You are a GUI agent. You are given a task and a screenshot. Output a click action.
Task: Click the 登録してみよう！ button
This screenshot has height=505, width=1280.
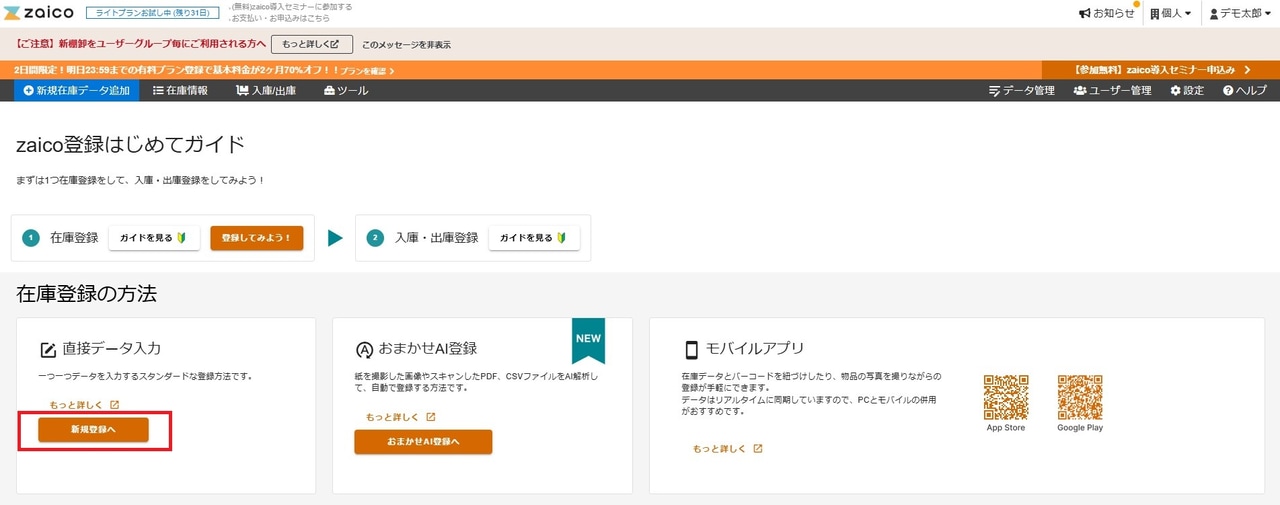256,238
